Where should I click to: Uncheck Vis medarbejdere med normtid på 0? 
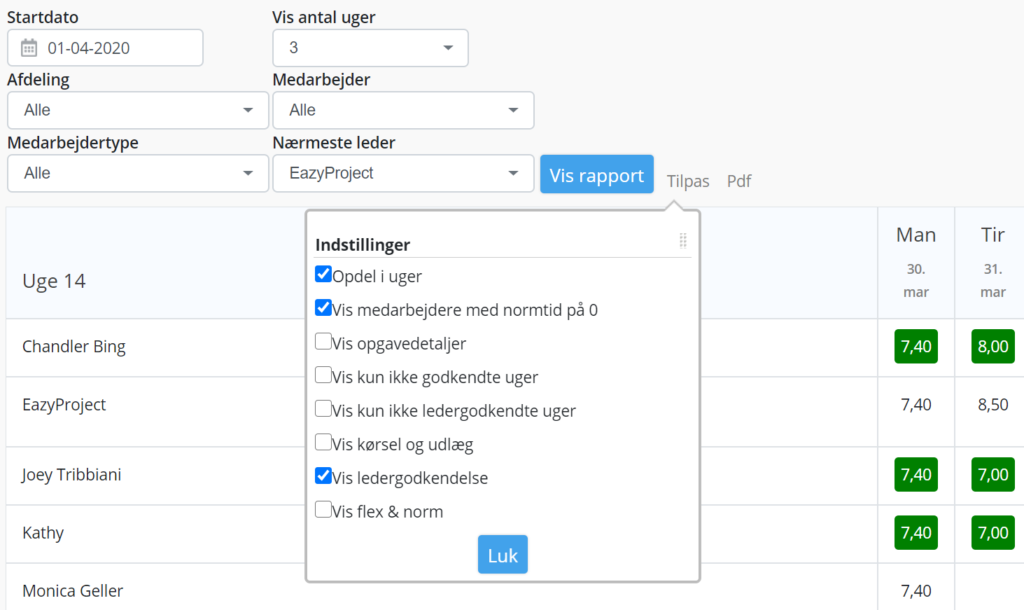point(323,309)
